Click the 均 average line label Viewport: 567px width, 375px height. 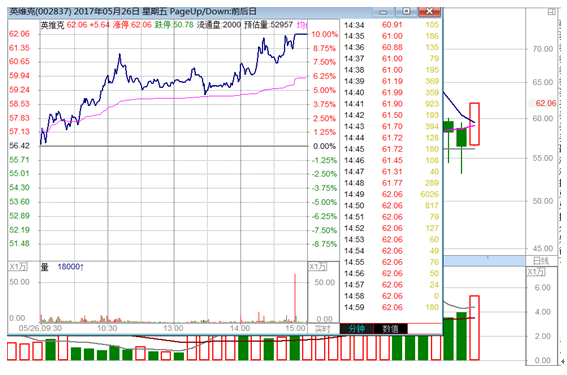click(x=302, y=25)
